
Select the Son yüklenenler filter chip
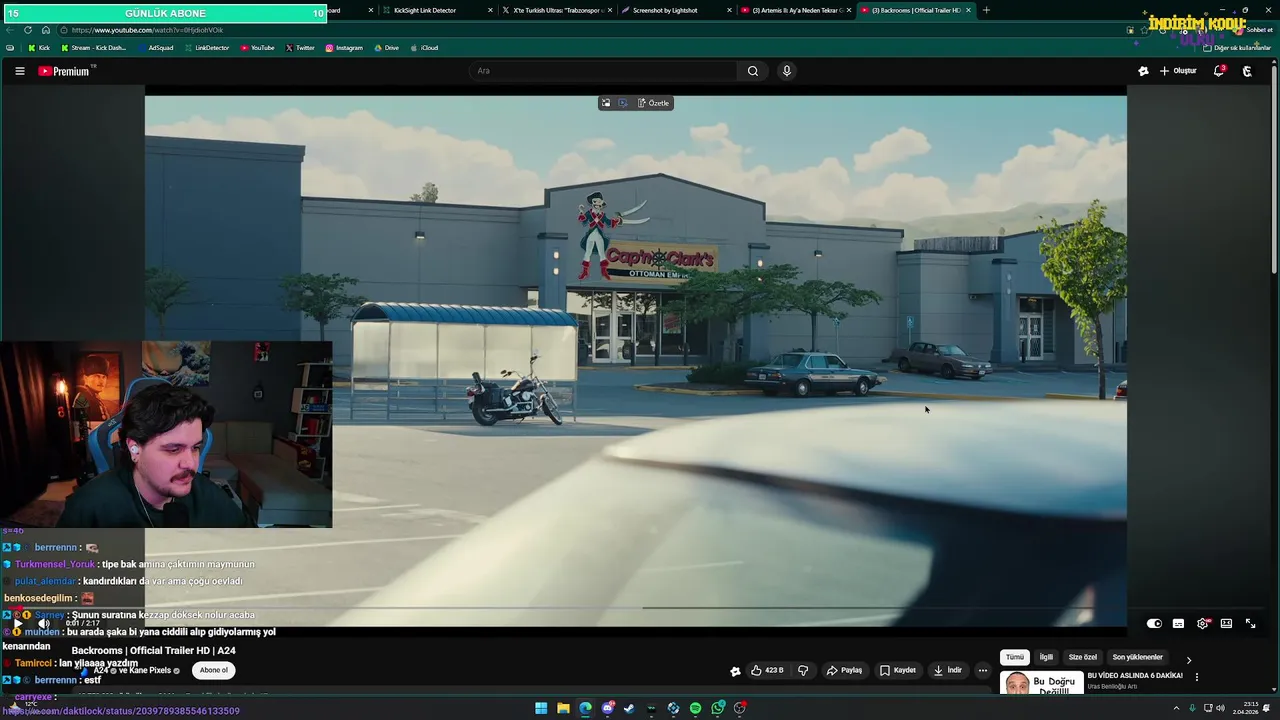click(x=1138, y=657)
